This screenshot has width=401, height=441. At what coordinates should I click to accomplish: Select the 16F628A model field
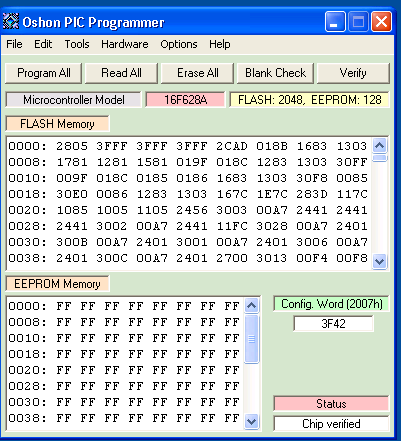[x=185, y=100]
